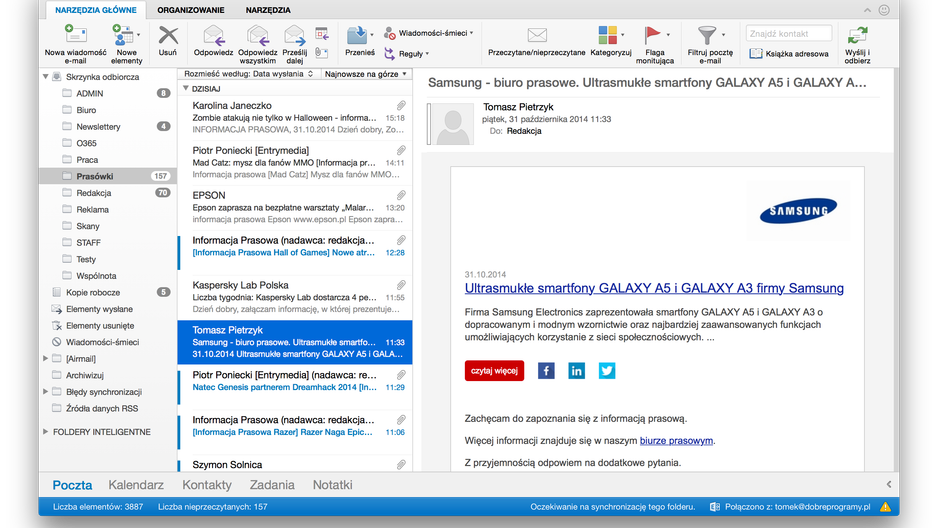The width and height of the screenshot is (938, 528).
Task: Click the Przenieś move icon
Action: (357, 35)
